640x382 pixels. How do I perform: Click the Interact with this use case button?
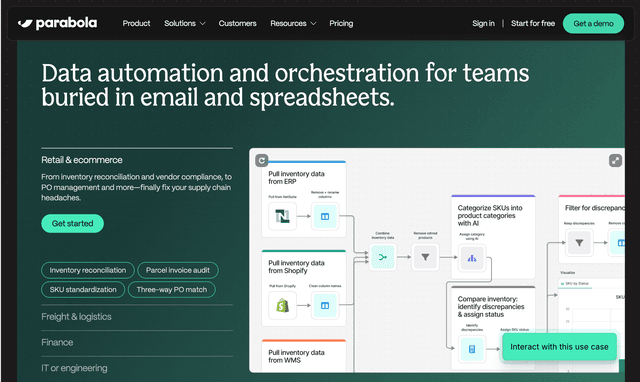(559, 347)
